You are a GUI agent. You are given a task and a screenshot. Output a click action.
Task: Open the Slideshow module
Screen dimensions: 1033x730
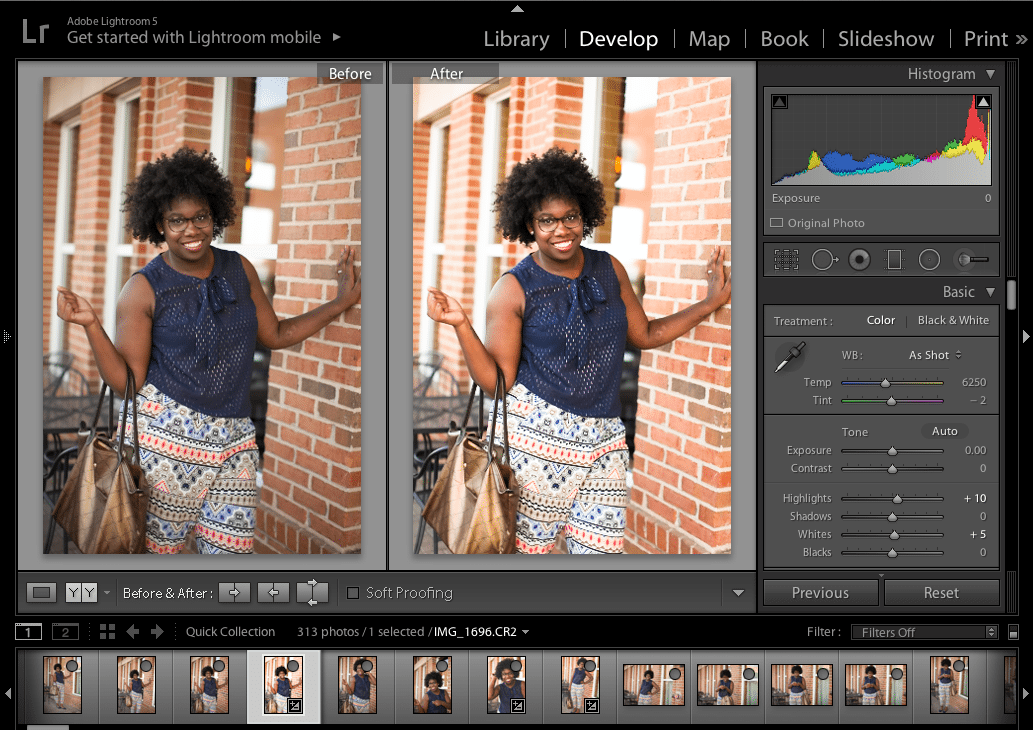click(886, 39)
